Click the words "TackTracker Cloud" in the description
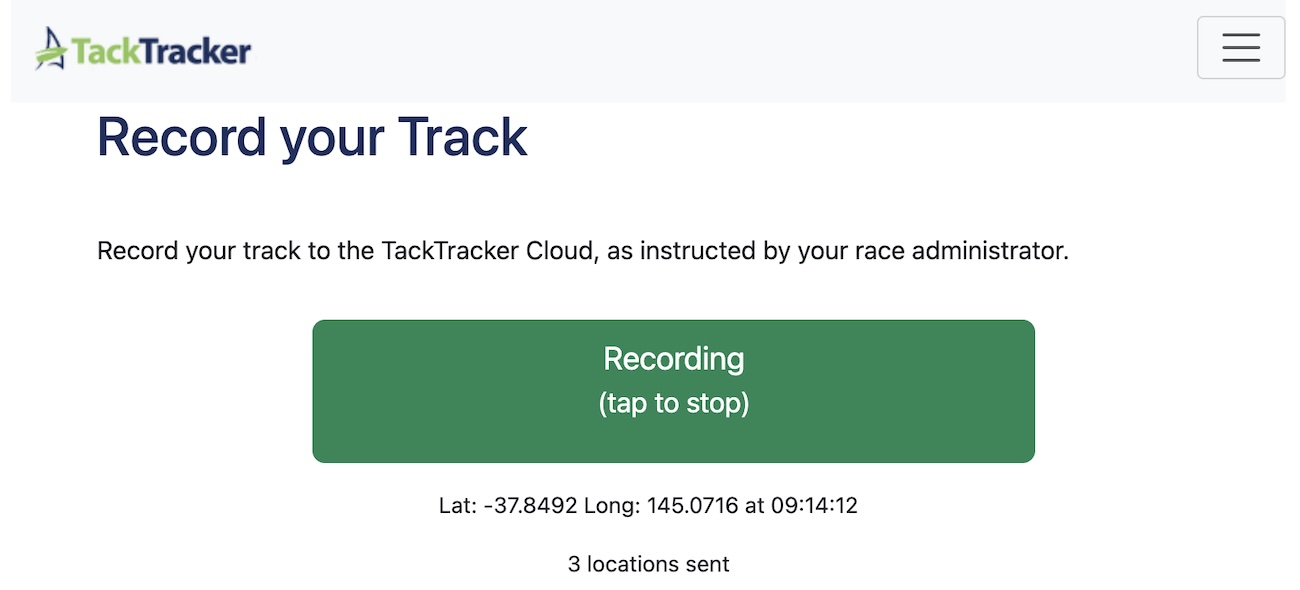This screenshot has height=590, width=1300. [x=487, y=251]
